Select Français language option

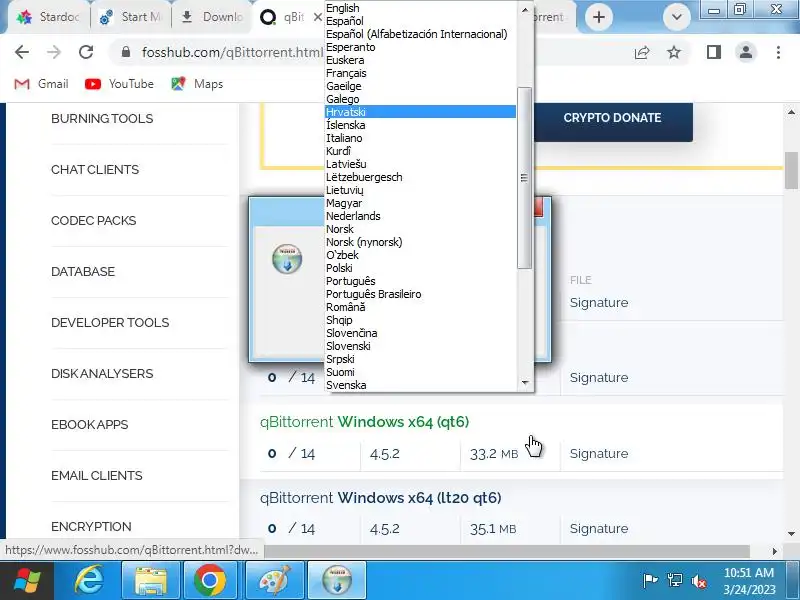tap(420, 73)
